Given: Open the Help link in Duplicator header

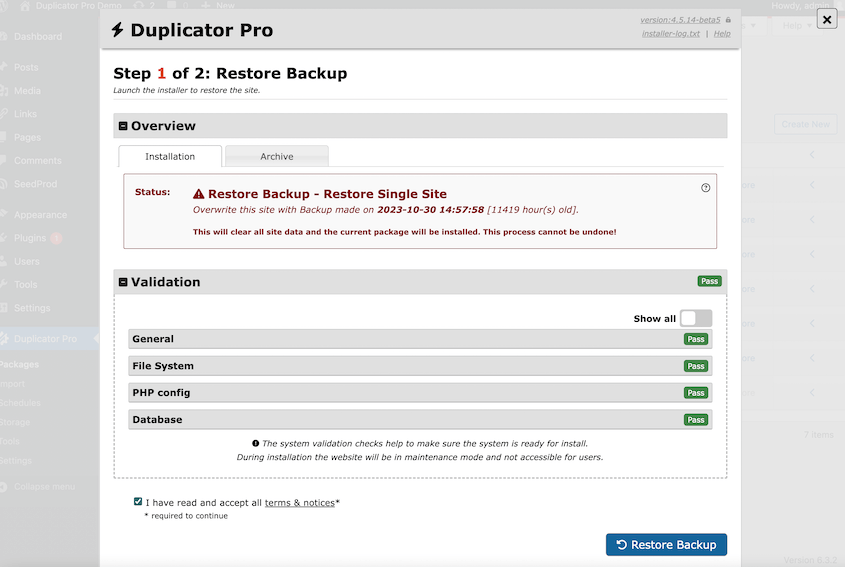Looking at the screenshot, I should pos(722,33).
